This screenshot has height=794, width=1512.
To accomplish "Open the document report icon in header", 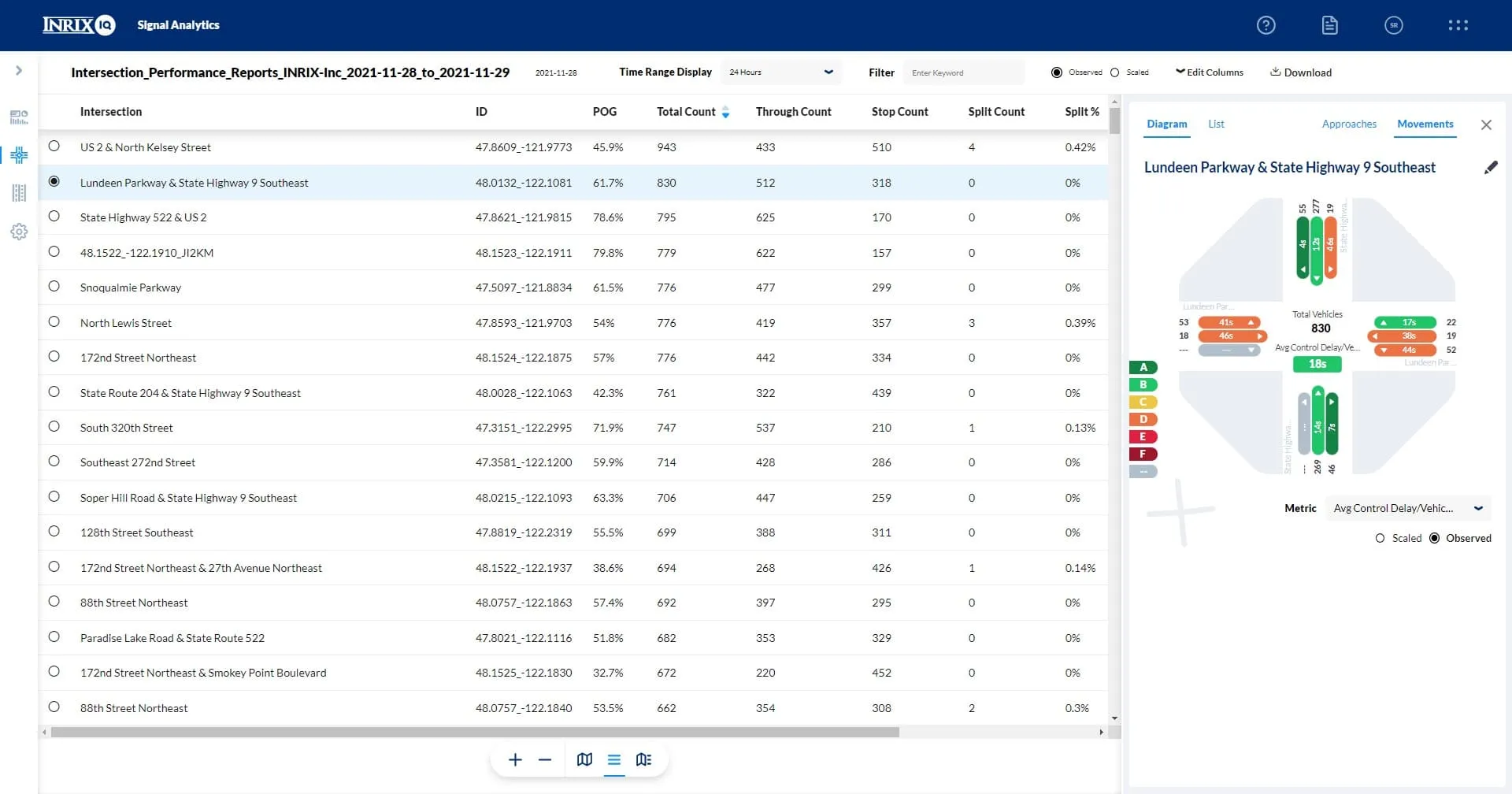I will click(1329, 25).
